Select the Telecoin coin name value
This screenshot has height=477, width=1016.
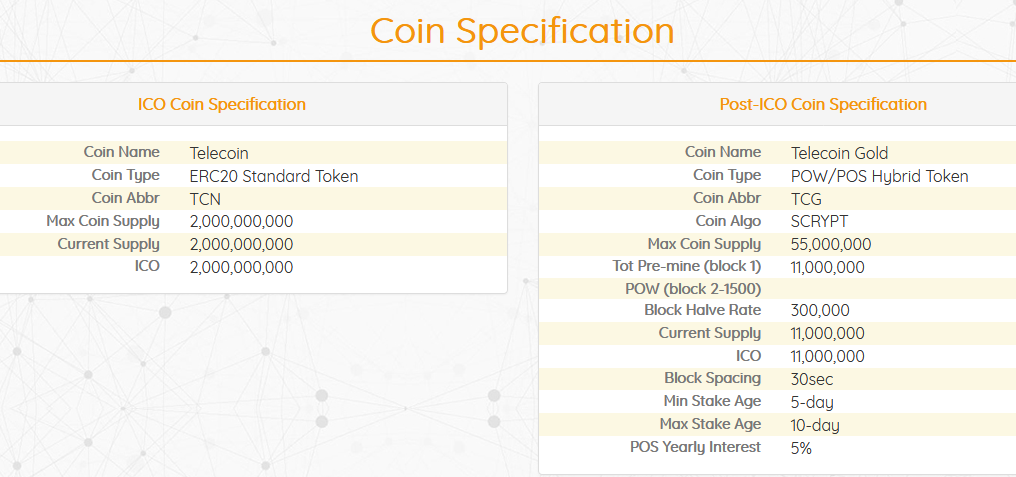[x=219, y=153]
